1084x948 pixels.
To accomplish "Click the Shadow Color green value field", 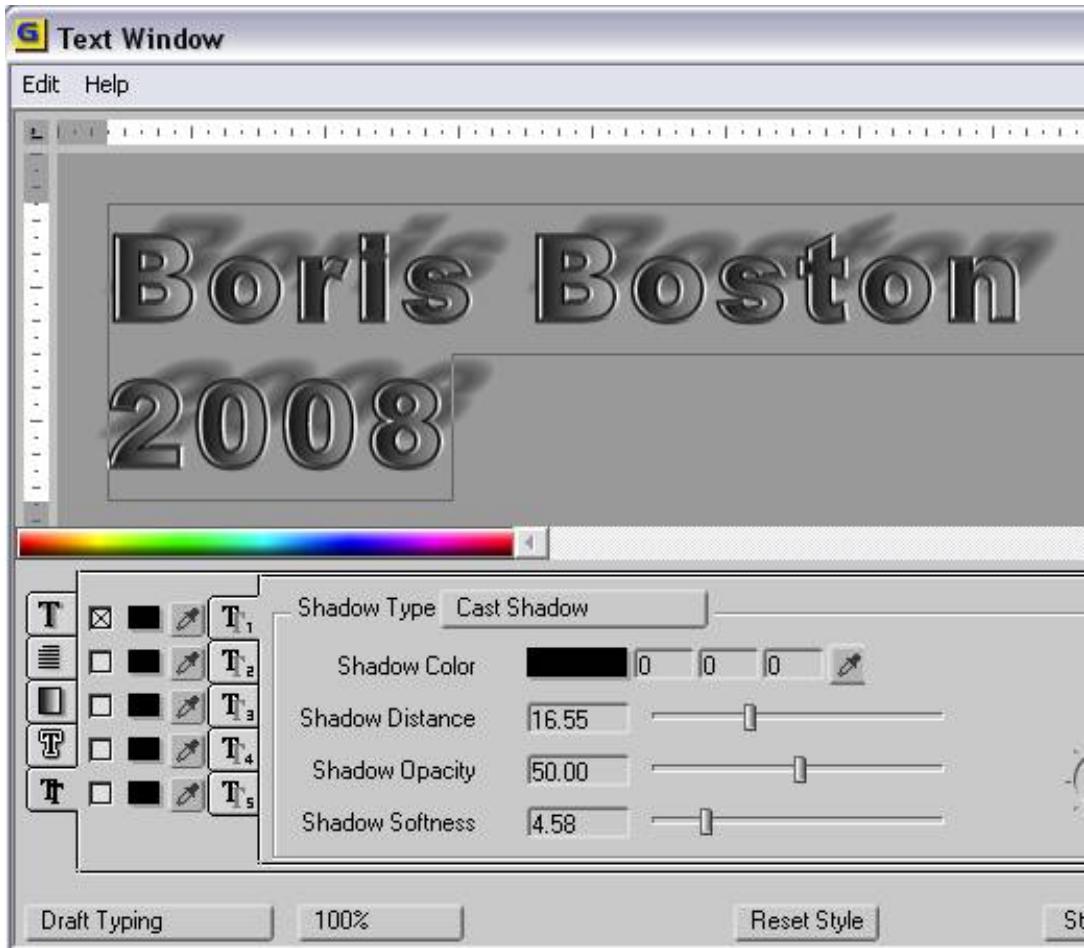I will tap(727, 664).
